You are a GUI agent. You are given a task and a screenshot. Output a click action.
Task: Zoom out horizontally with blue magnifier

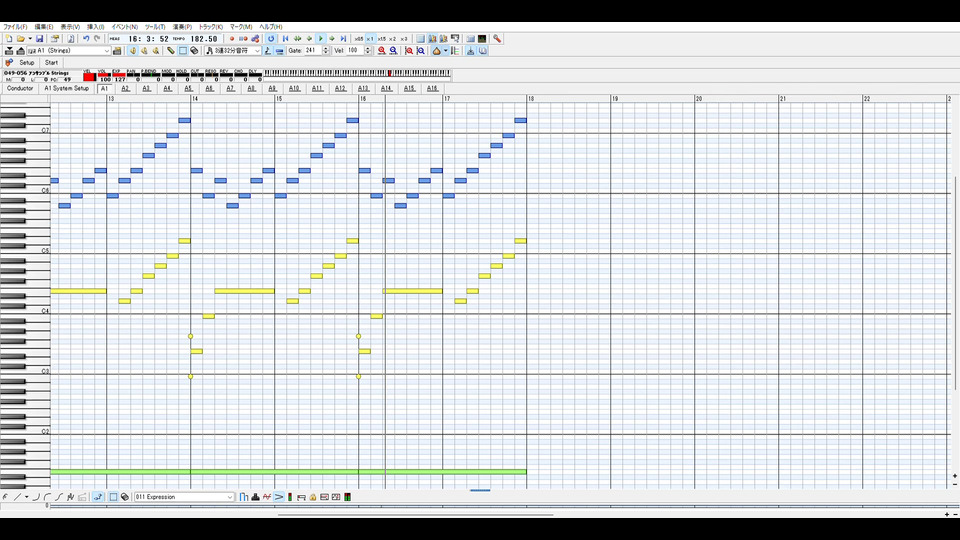click(x=393, y=51)
